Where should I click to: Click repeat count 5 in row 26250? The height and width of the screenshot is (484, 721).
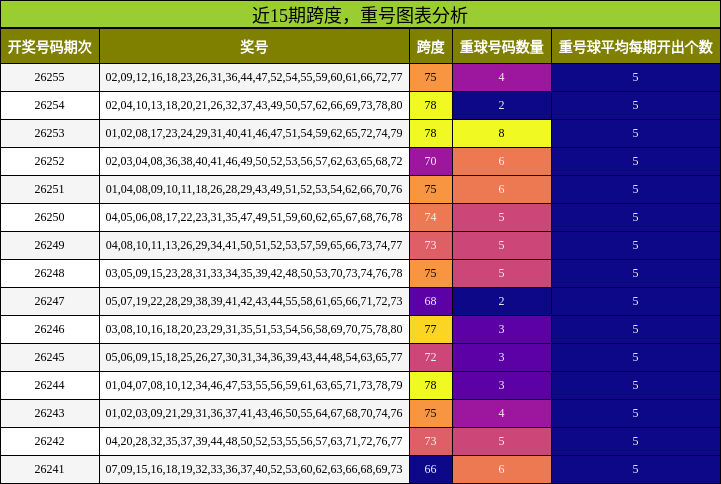coord(502,217)
